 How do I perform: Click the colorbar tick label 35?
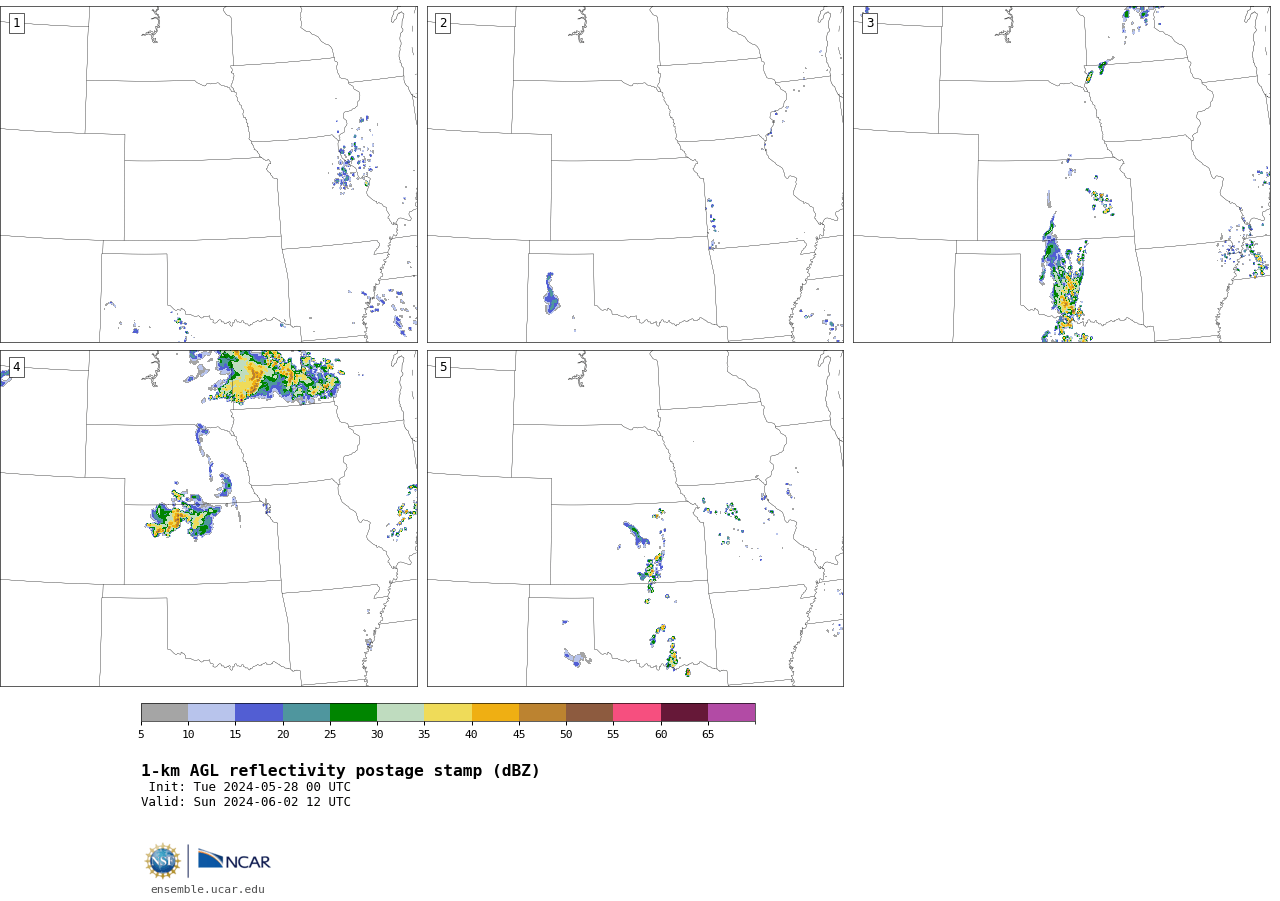tap(424, 735)
